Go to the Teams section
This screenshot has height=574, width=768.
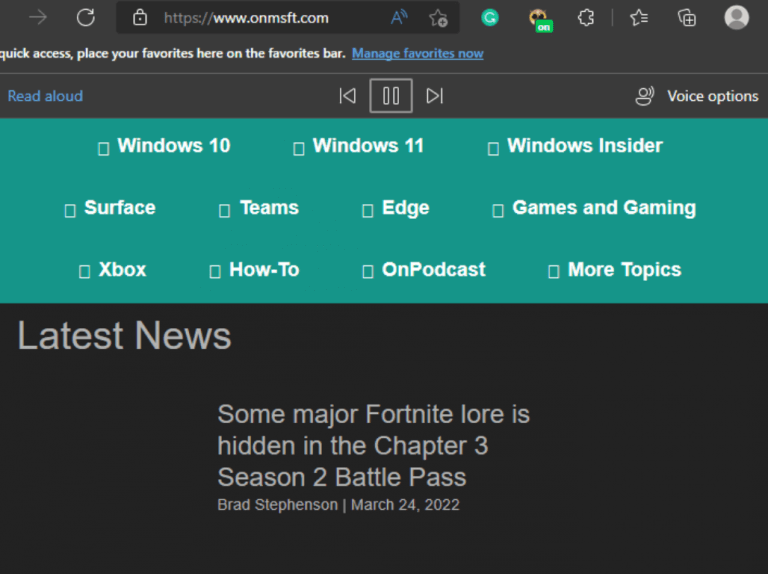pyautogui.click(x=259, y=208)
